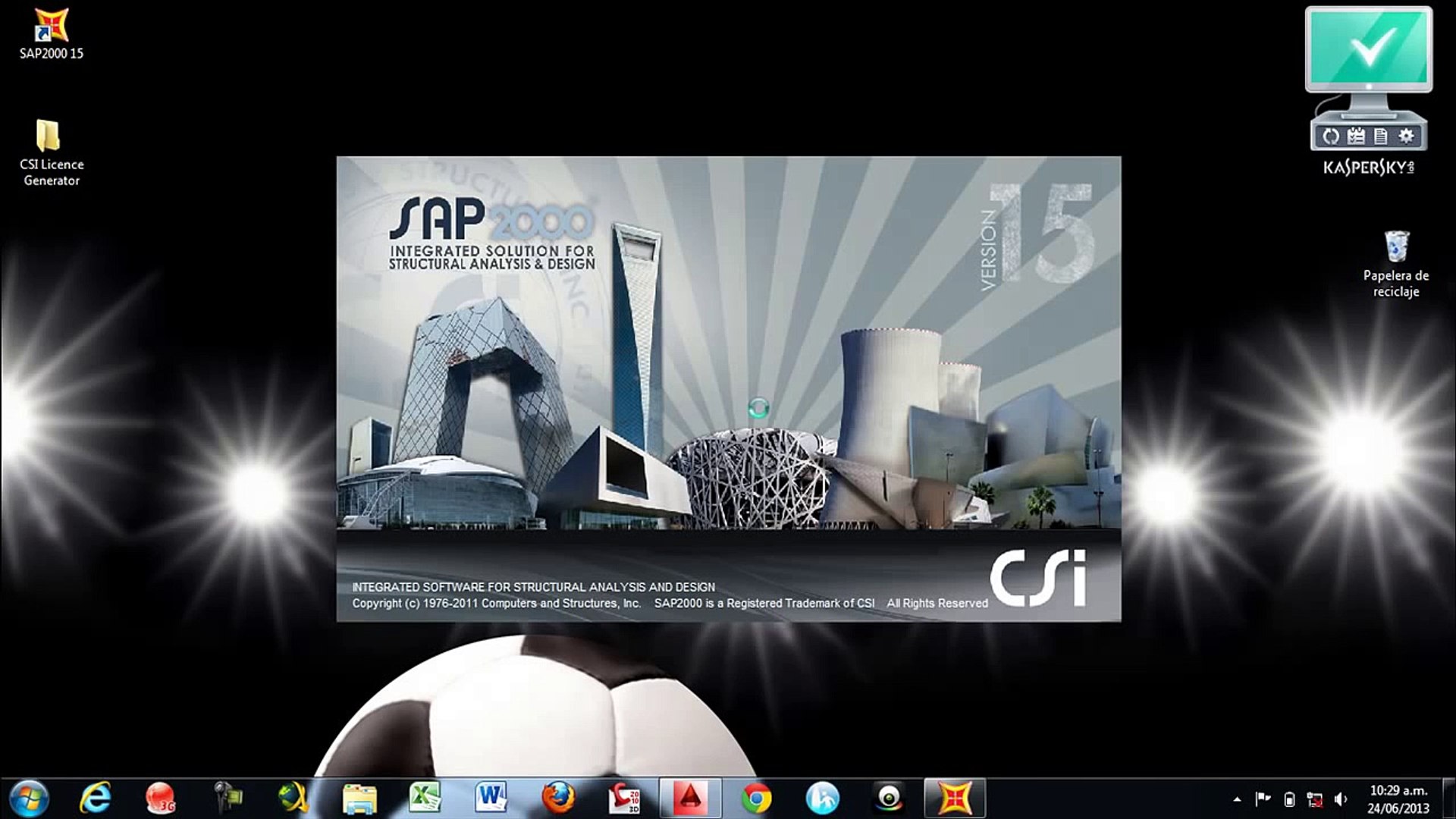Open the Kaspersky update icon
This screenshot has width=1456, height=819.
point(1330,136)
